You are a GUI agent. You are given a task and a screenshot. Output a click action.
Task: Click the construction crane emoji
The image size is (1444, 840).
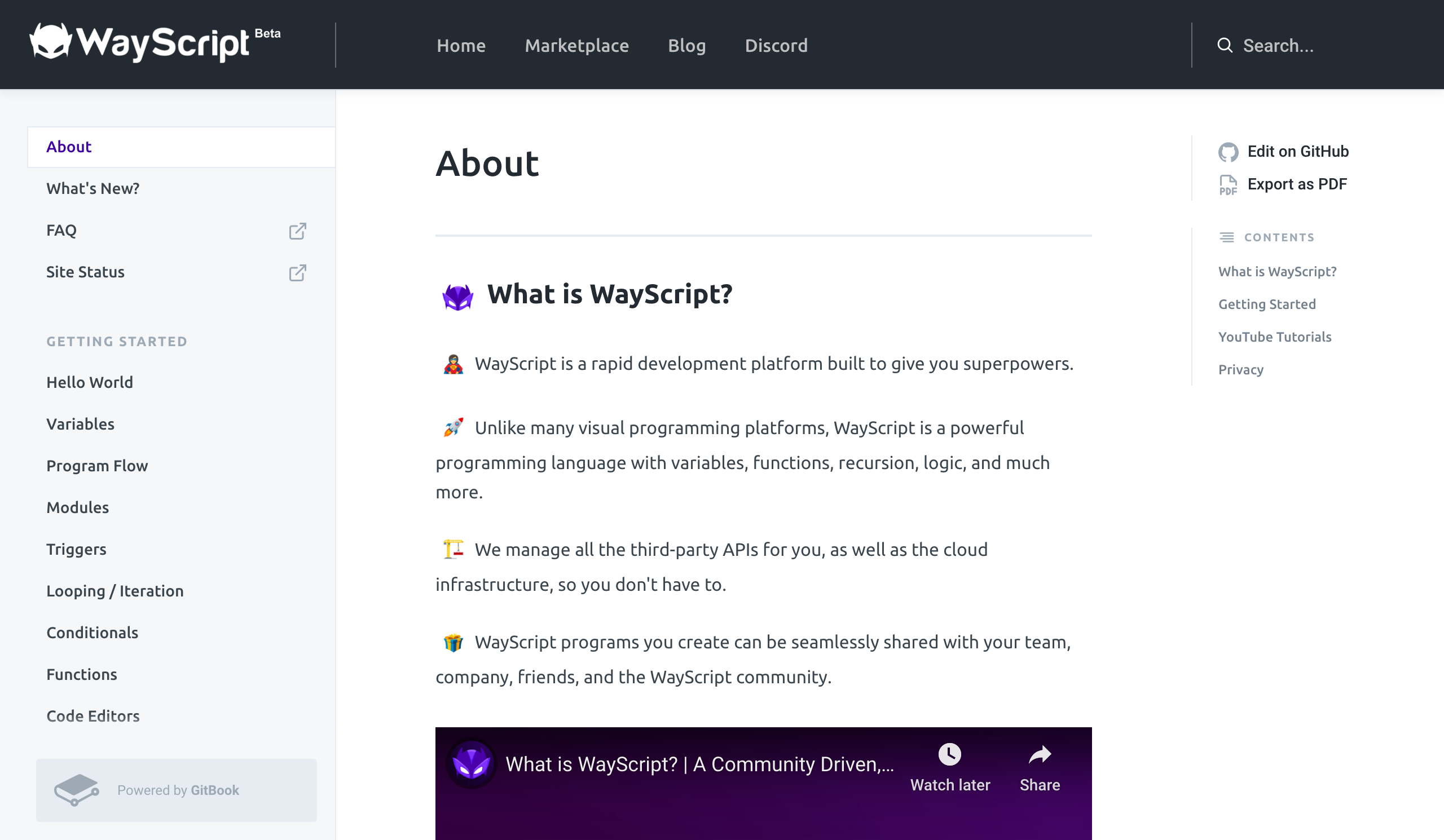coord(453,550)
